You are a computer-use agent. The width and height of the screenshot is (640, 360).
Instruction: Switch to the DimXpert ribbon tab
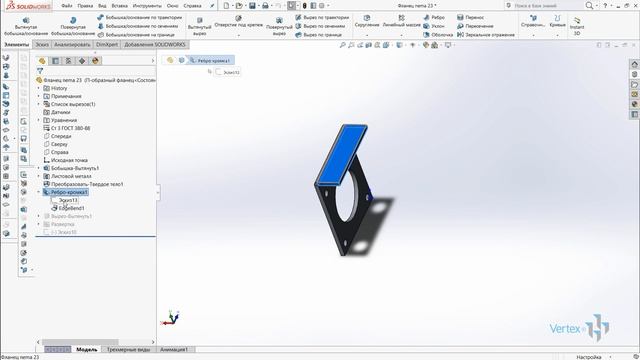[x=107, y=44]
